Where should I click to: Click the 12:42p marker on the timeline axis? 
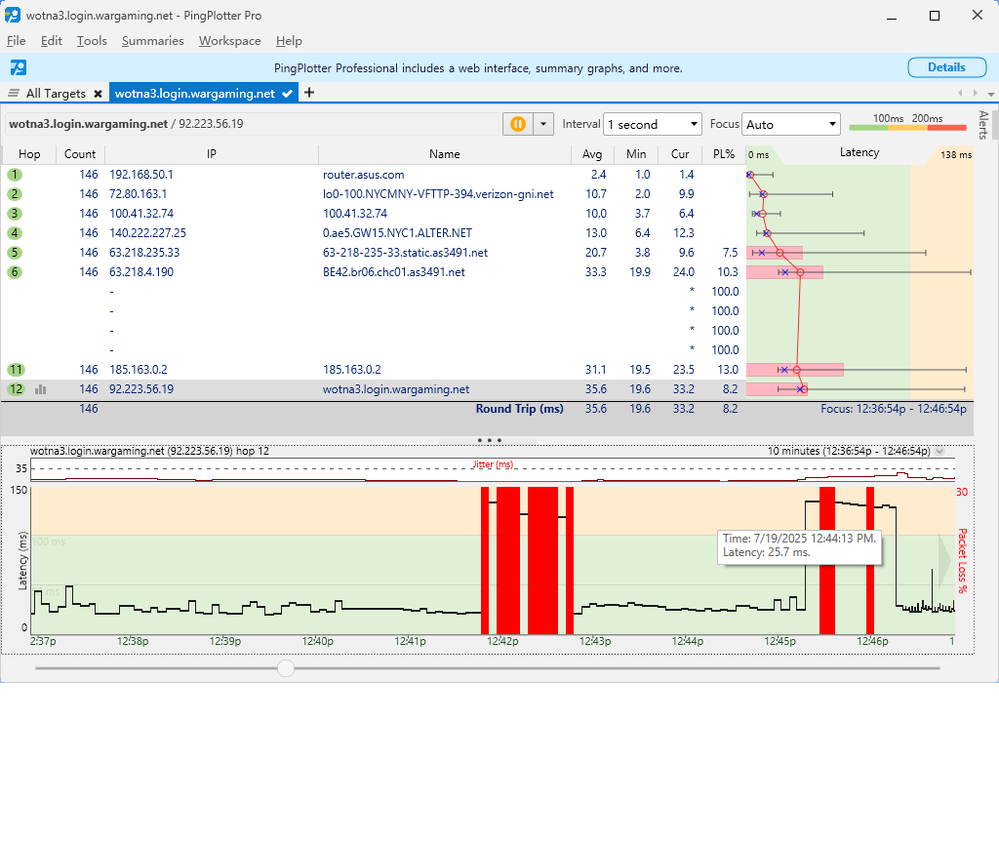[503, 641]
